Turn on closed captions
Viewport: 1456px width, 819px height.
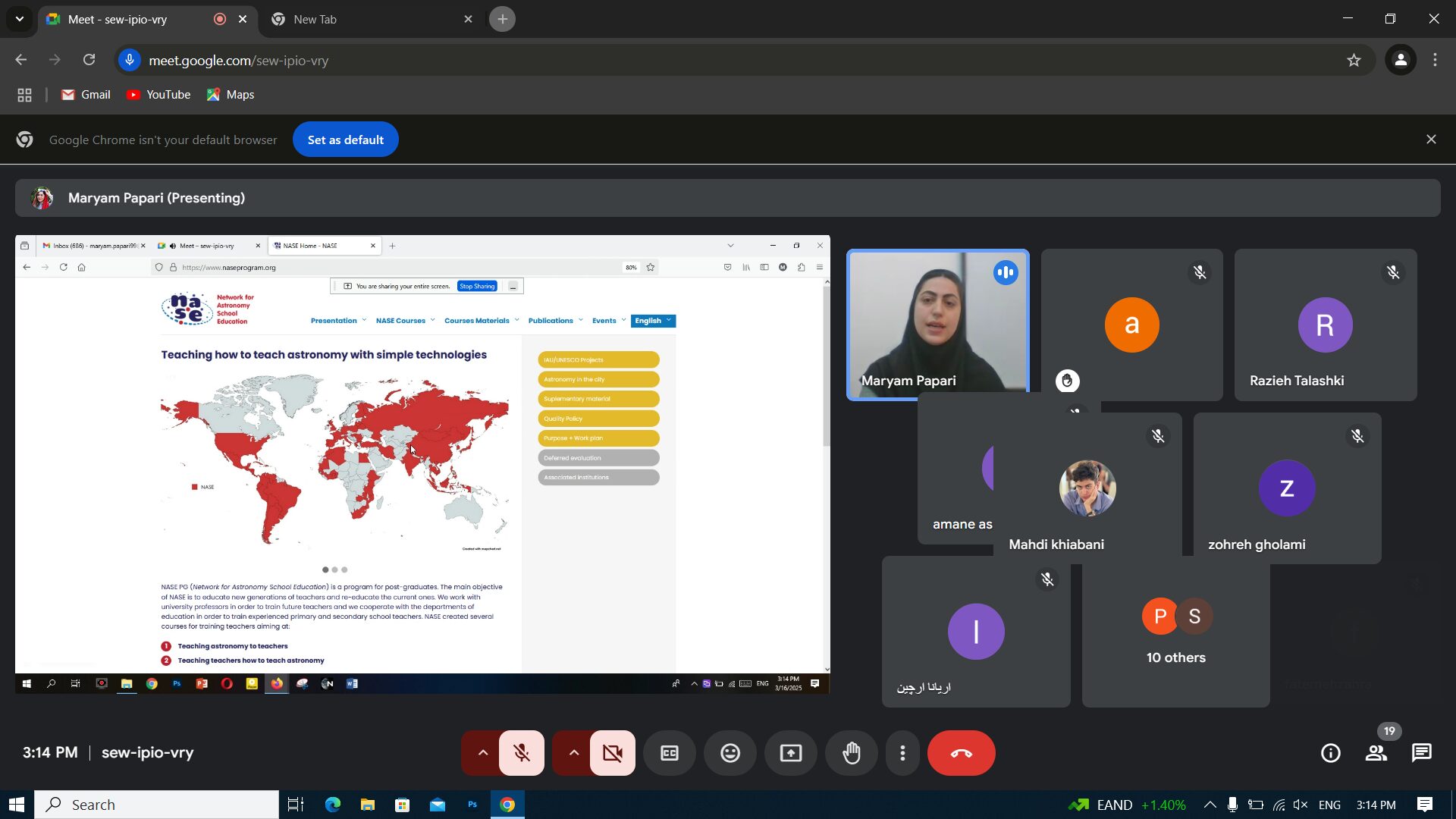pos(670,753)
